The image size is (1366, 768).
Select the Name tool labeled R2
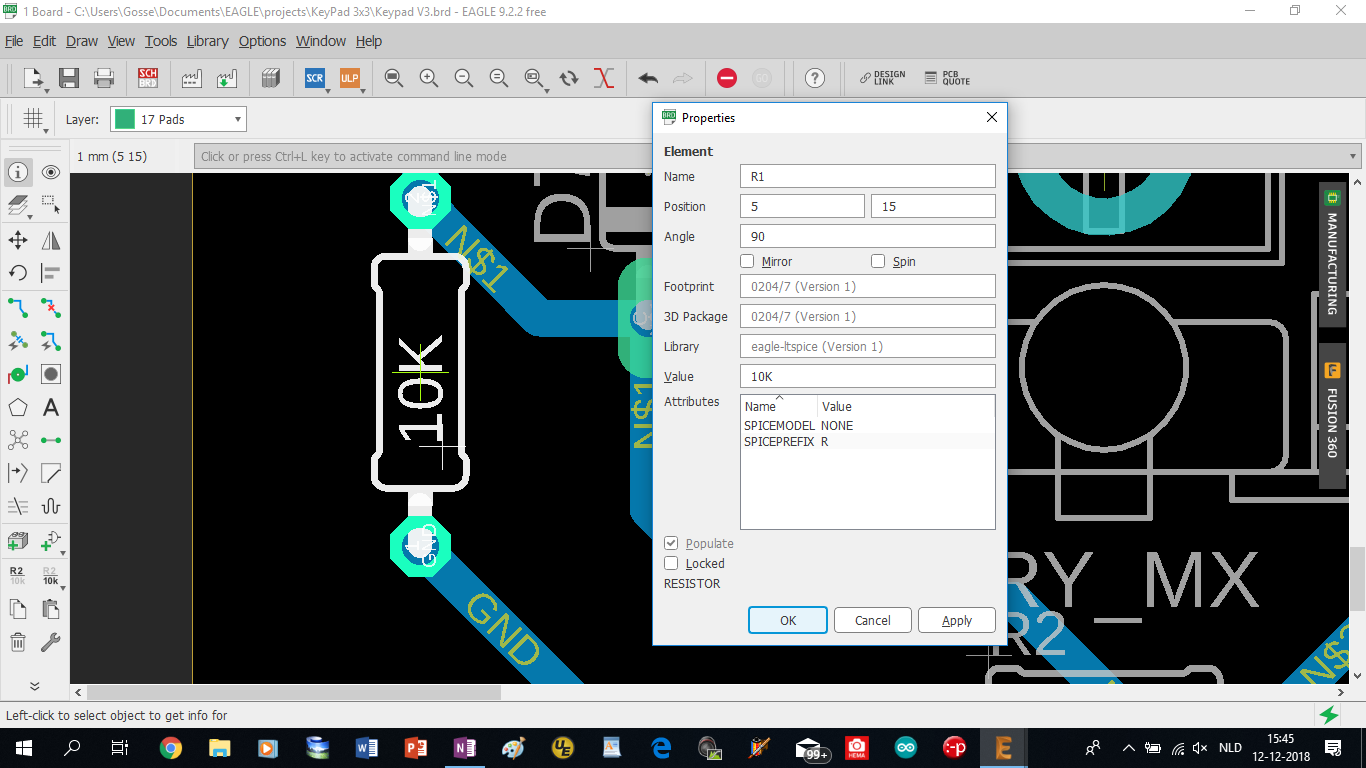18,575
